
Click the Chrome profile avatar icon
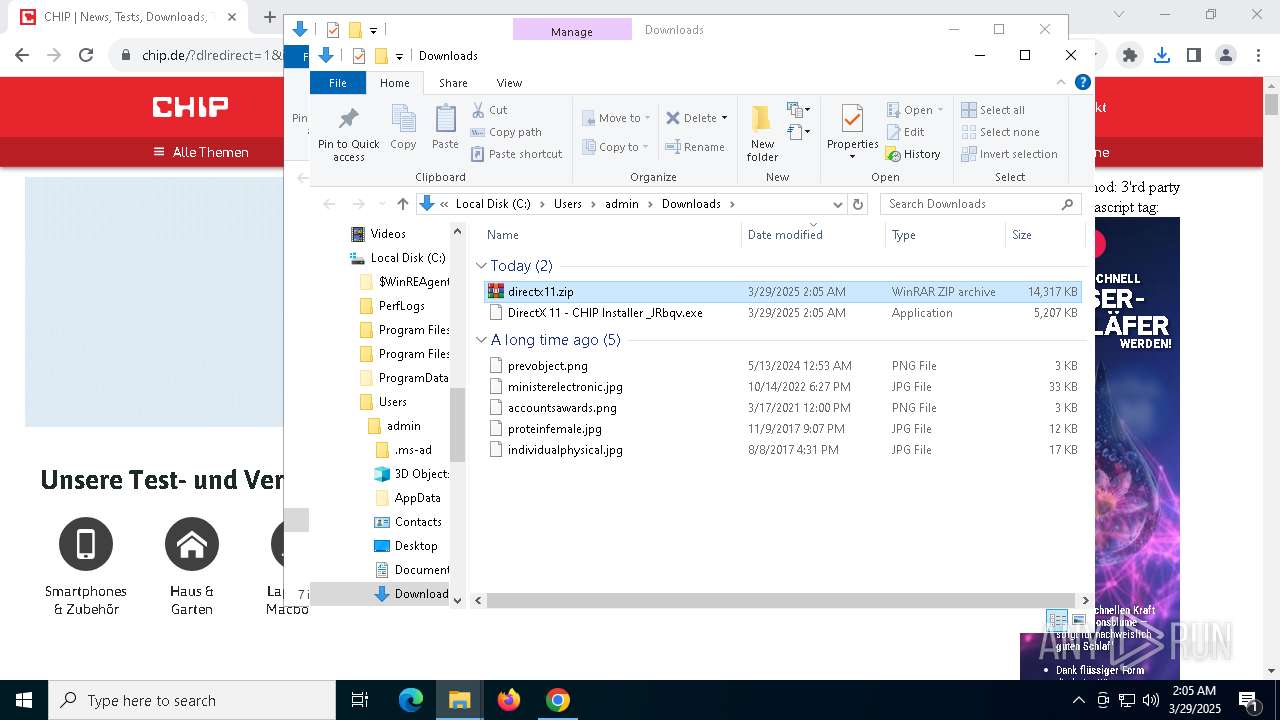(x=1226, y=56)
